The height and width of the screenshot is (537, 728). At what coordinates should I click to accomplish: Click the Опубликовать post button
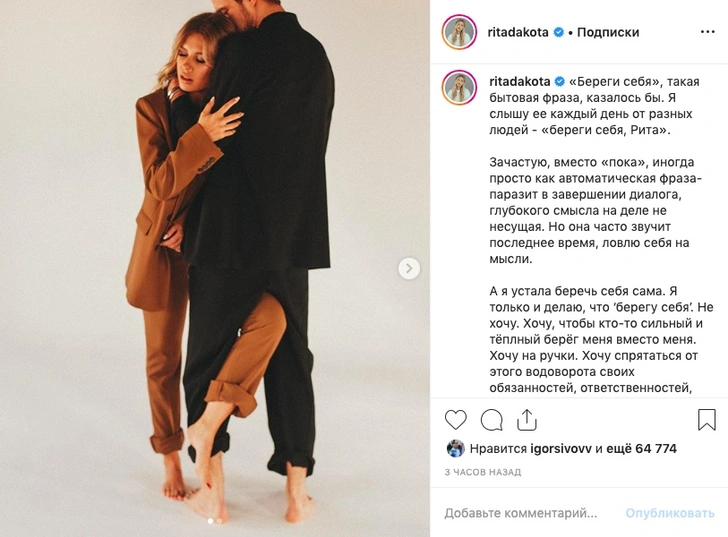pos(670,513)
